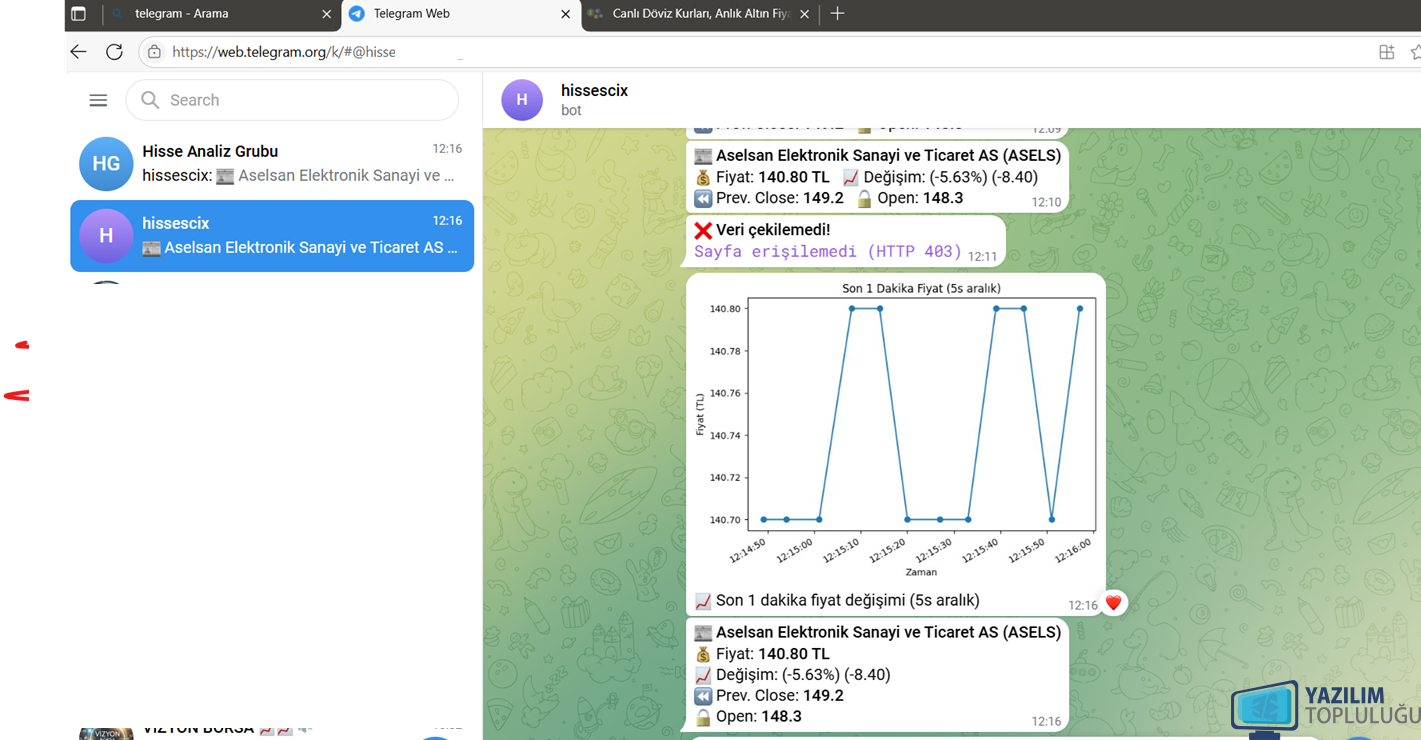Go back with browser back arrow

click(78, 52)
